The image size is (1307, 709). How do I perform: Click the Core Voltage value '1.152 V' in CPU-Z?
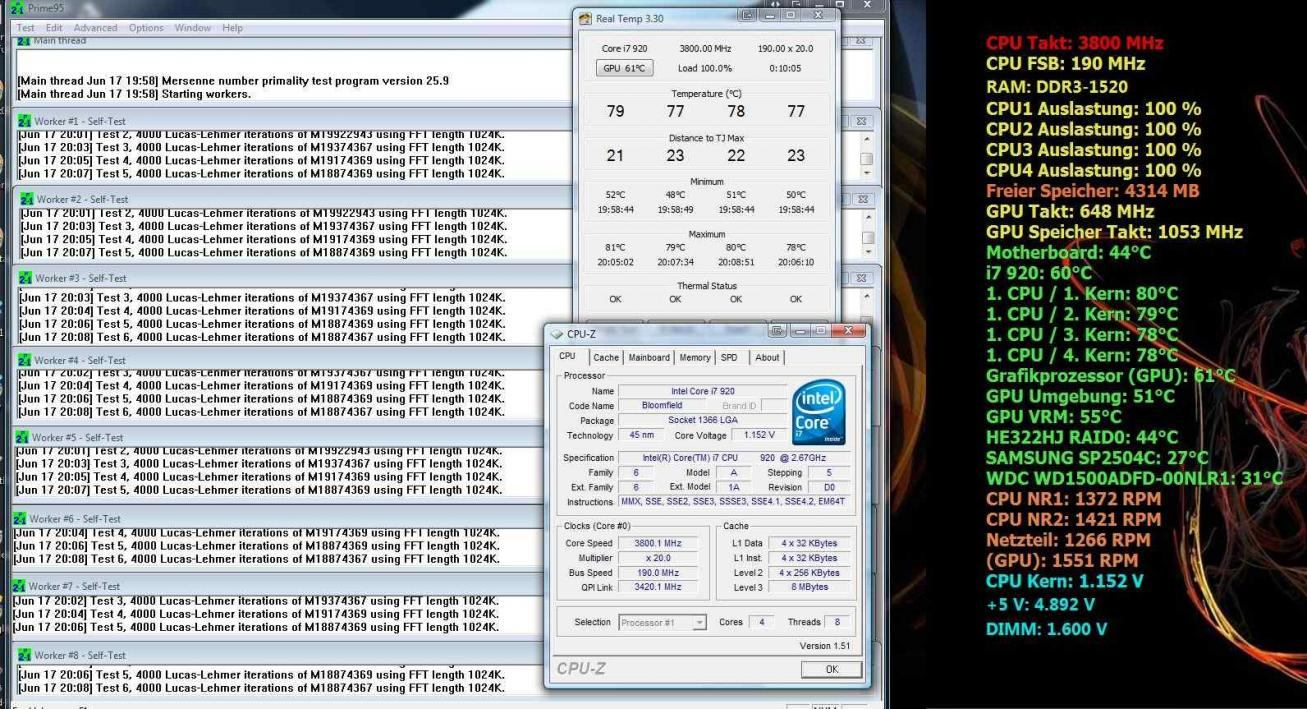[x=759, y=436]
